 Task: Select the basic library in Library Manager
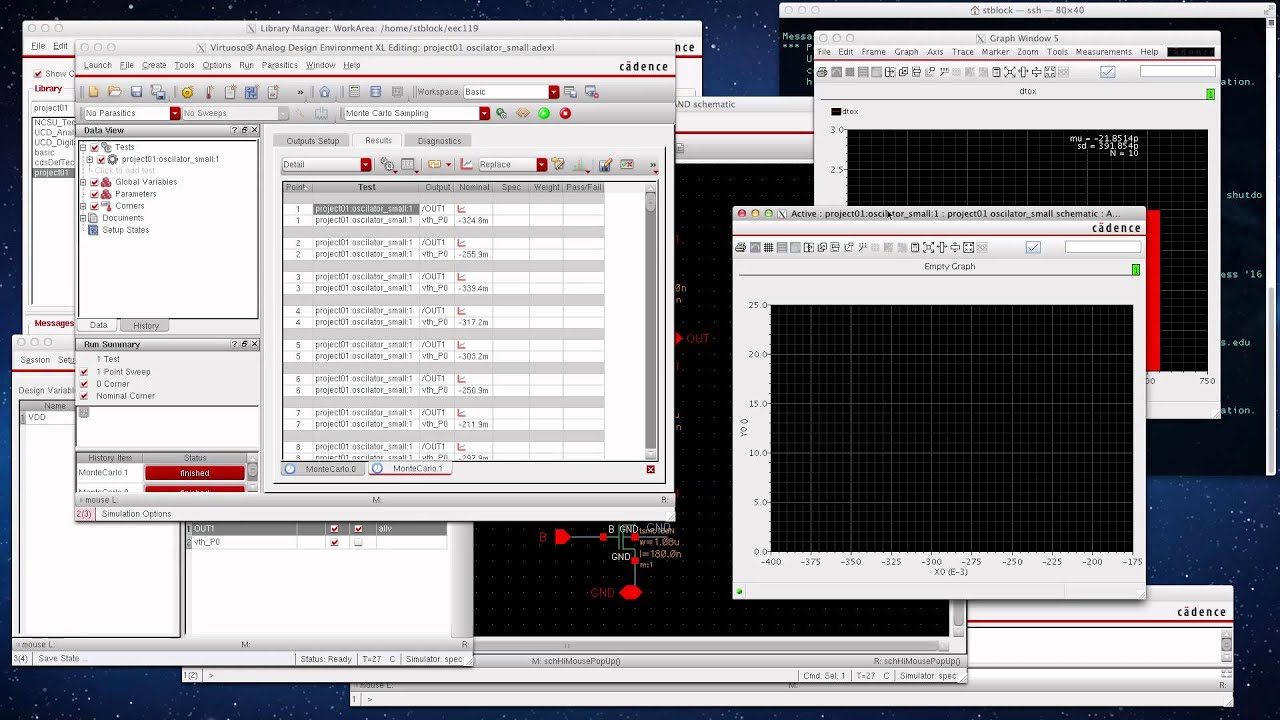[x=45, y=153]
